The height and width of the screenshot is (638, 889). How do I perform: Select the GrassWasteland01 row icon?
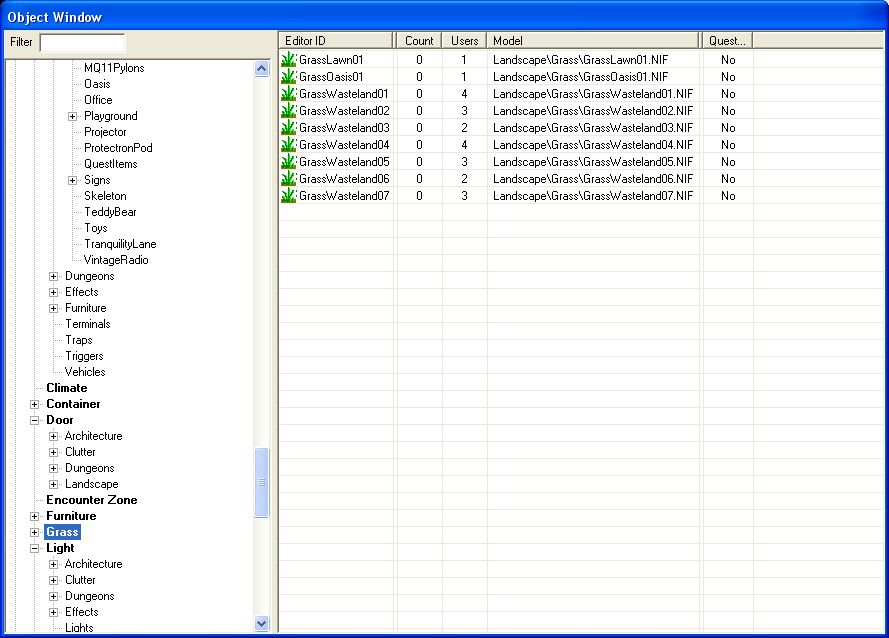(289, 94)
